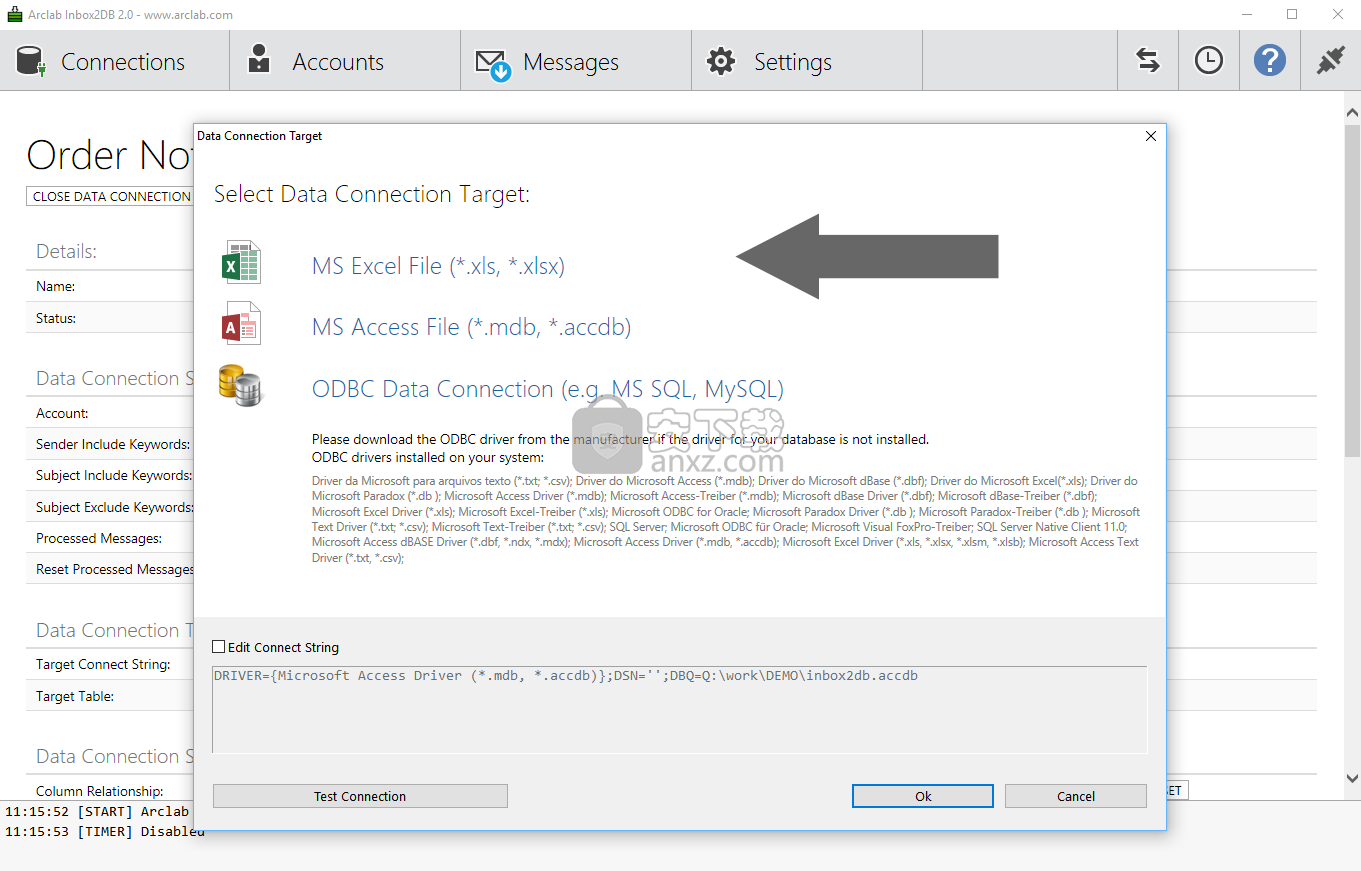Open the Connections section
The width and height of the screenshot is (1361, 871).
(x=114, y=61)
